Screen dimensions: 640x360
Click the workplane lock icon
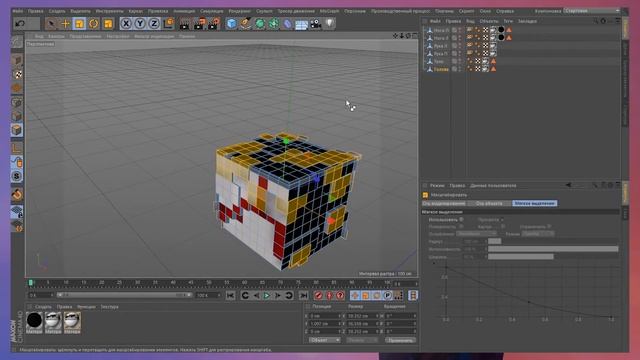(x=16, y=211)
